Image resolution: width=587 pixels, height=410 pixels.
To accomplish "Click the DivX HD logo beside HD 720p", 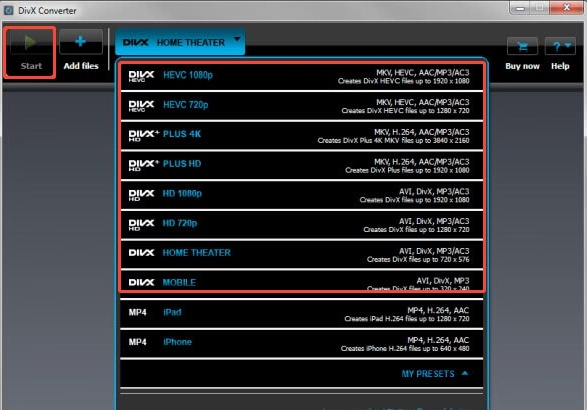I will click(141, 225).
